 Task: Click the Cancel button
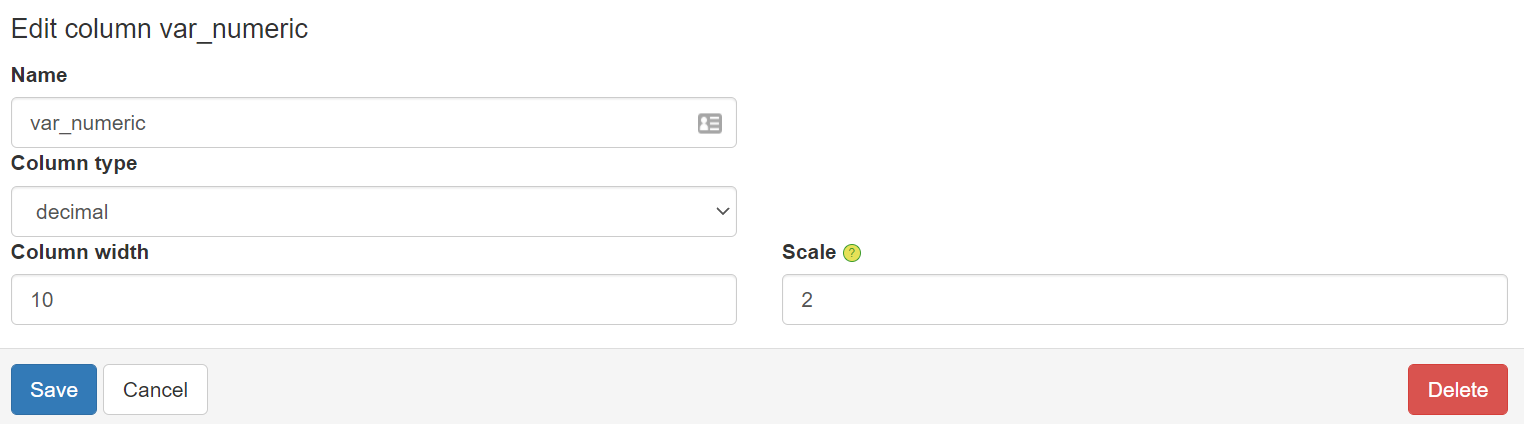coord(155,389)
